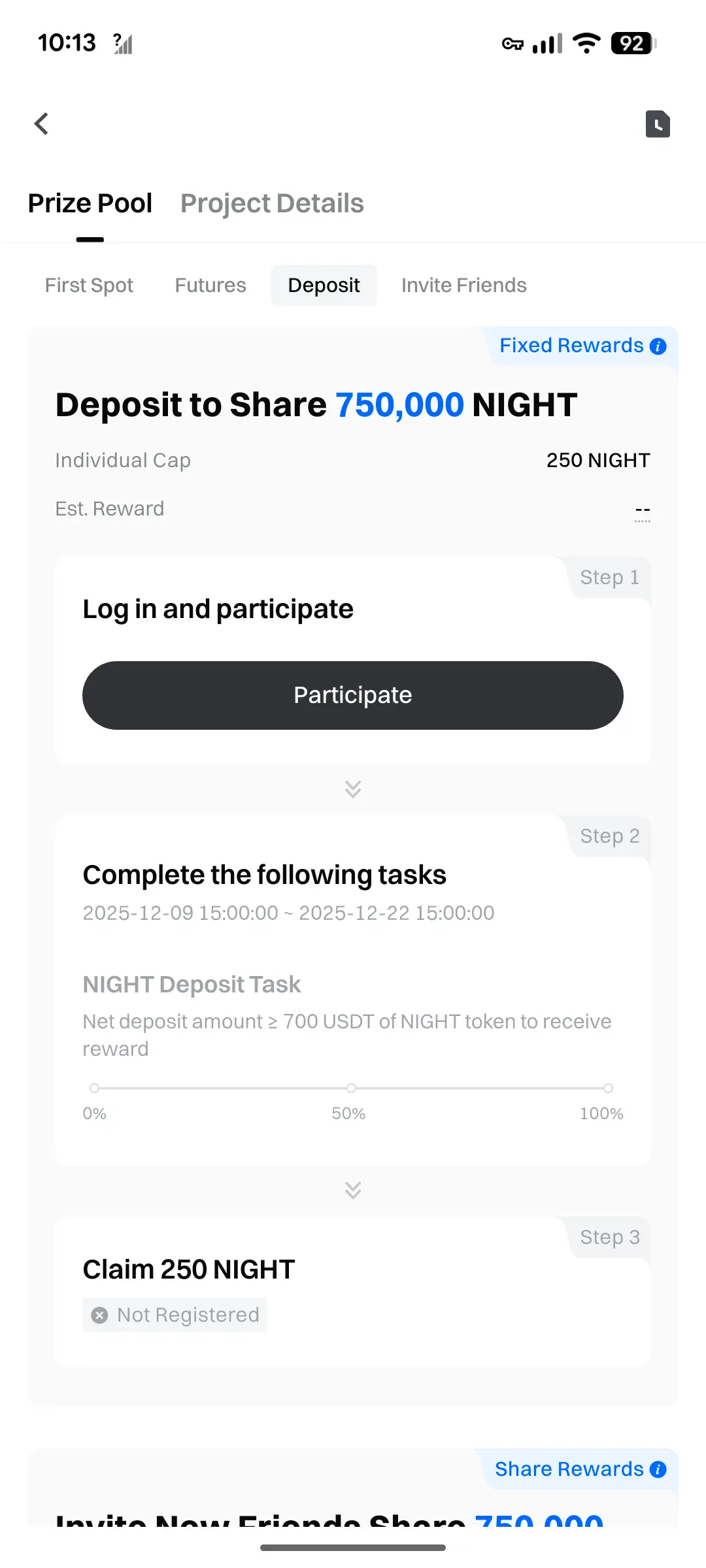
Task: Tap the back arrow icon
Action: click(42, 123)
